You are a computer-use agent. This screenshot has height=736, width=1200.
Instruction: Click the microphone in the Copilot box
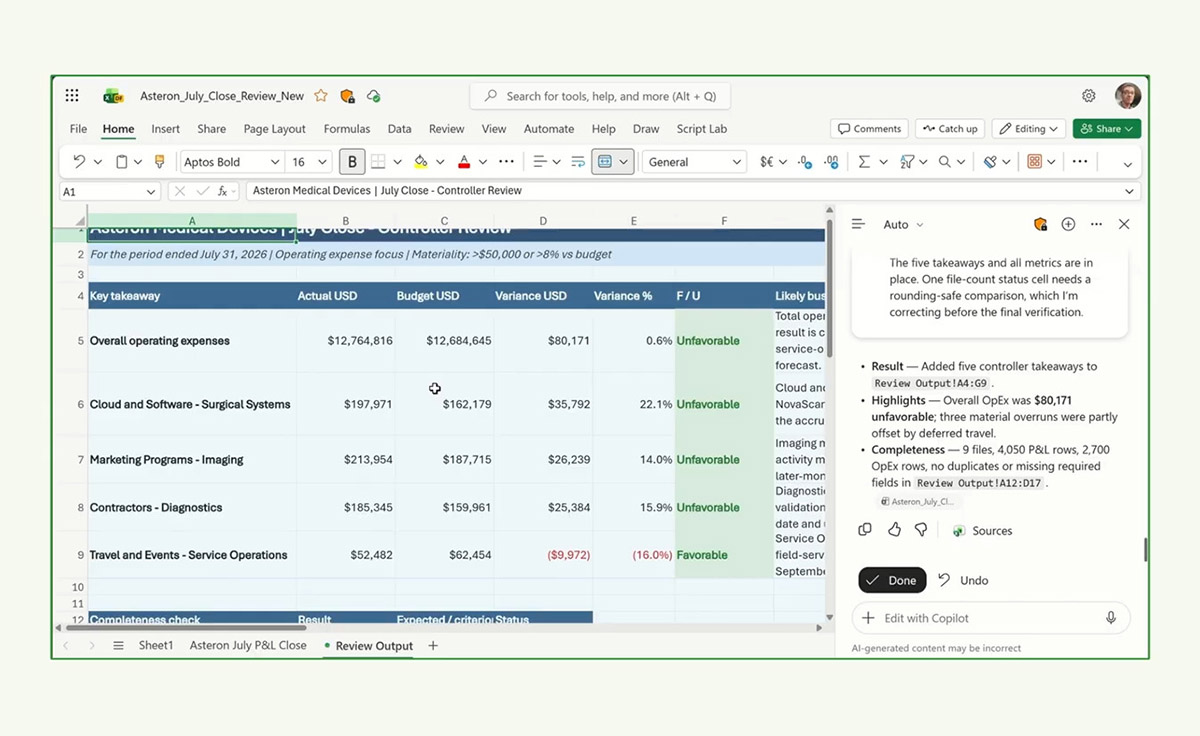click(x=1111, y=618)
